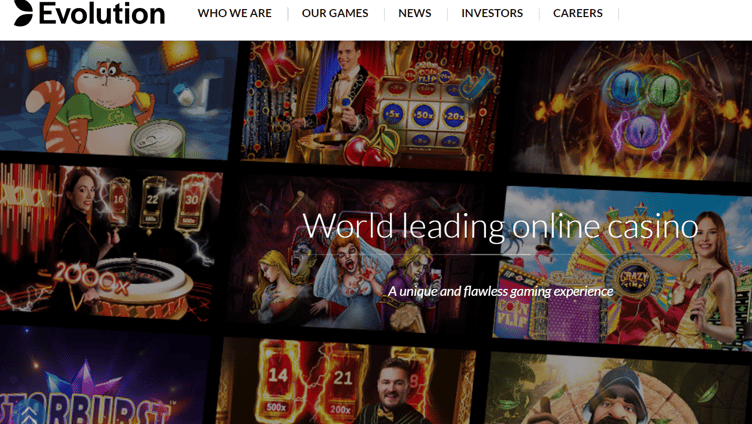
Task: Select the dragon eyes game thumbnail
Action: pos(632,109)
